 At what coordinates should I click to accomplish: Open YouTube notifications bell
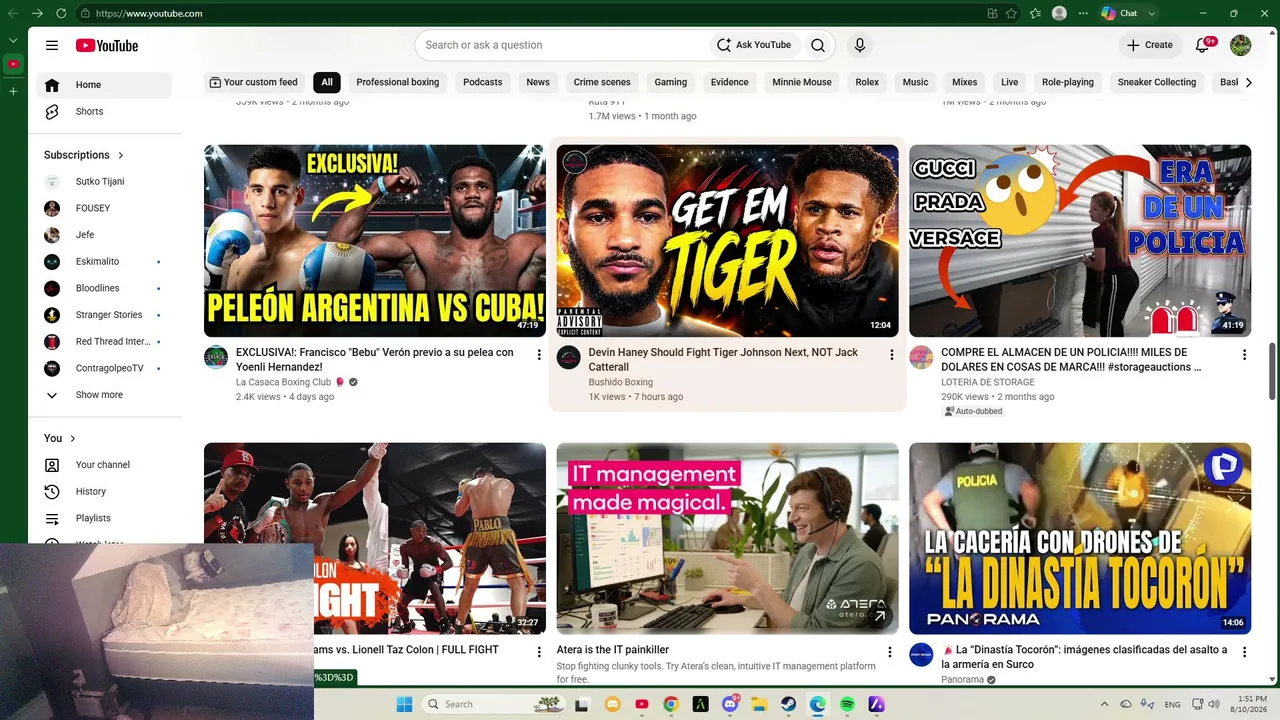(x=1203, y=45)
